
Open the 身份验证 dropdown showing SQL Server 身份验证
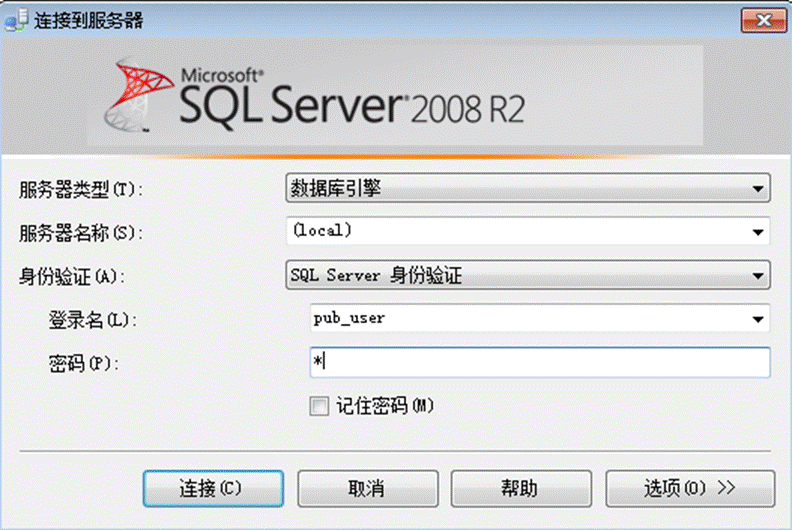(x=528, y=275)
